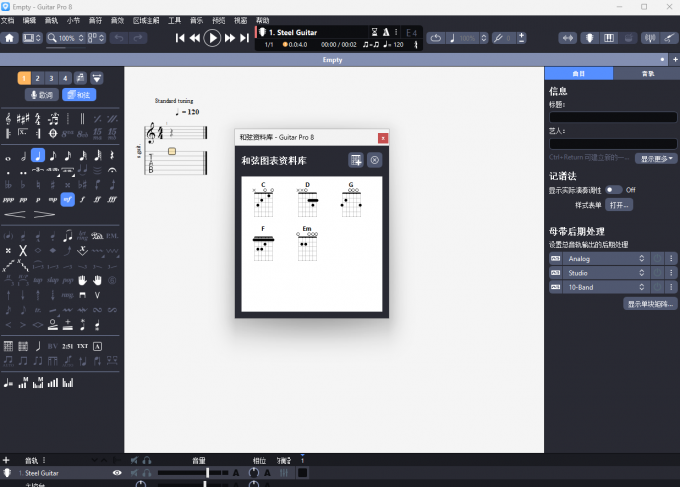Toggle display actual pitch switch Off
Viewport: 680px width, 487px height.
click(x=612, y=189)
